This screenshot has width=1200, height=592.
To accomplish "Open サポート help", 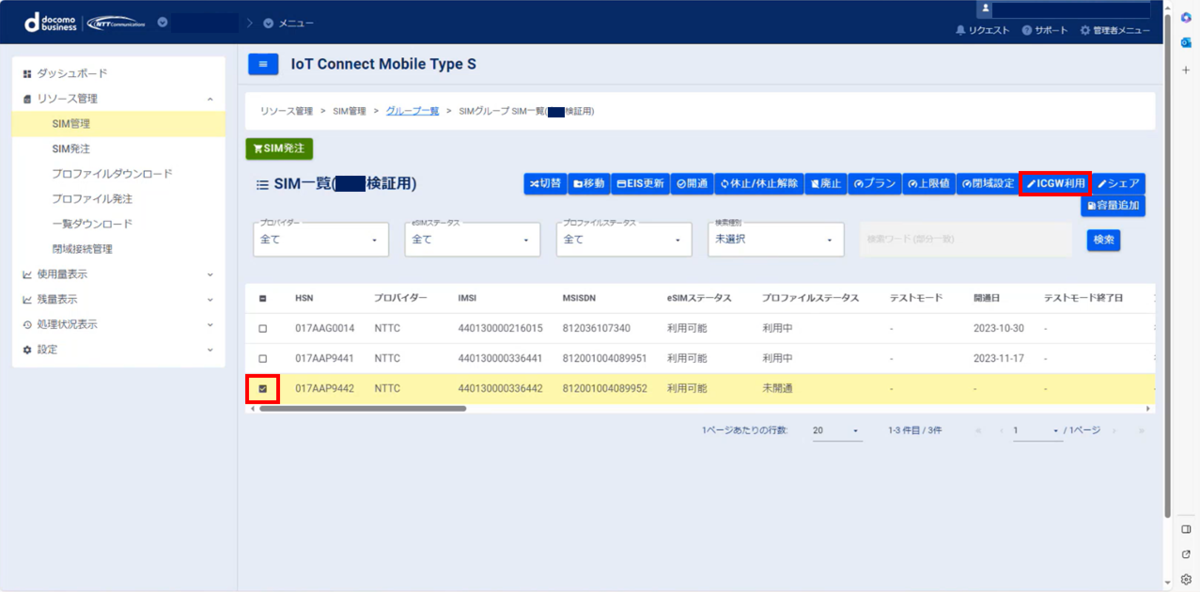I will point(1045,31).
